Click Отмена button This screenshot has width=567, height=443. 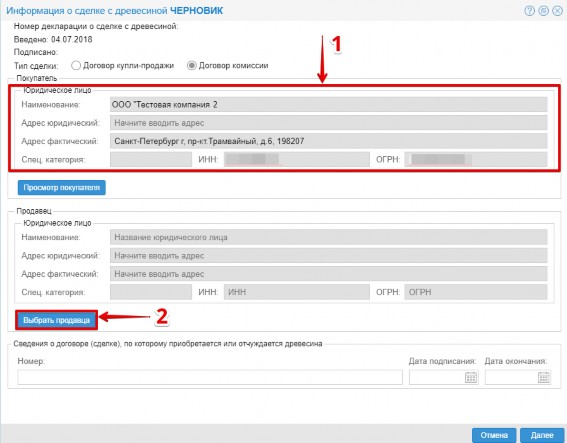494,435
